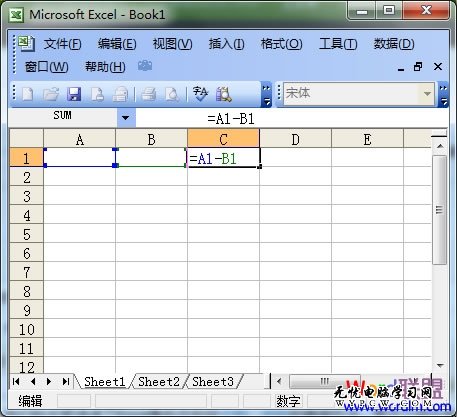Select row 1 header
The height and width of the screenshot is (417, 457).
pyautogui.click(x=27, y=158)
